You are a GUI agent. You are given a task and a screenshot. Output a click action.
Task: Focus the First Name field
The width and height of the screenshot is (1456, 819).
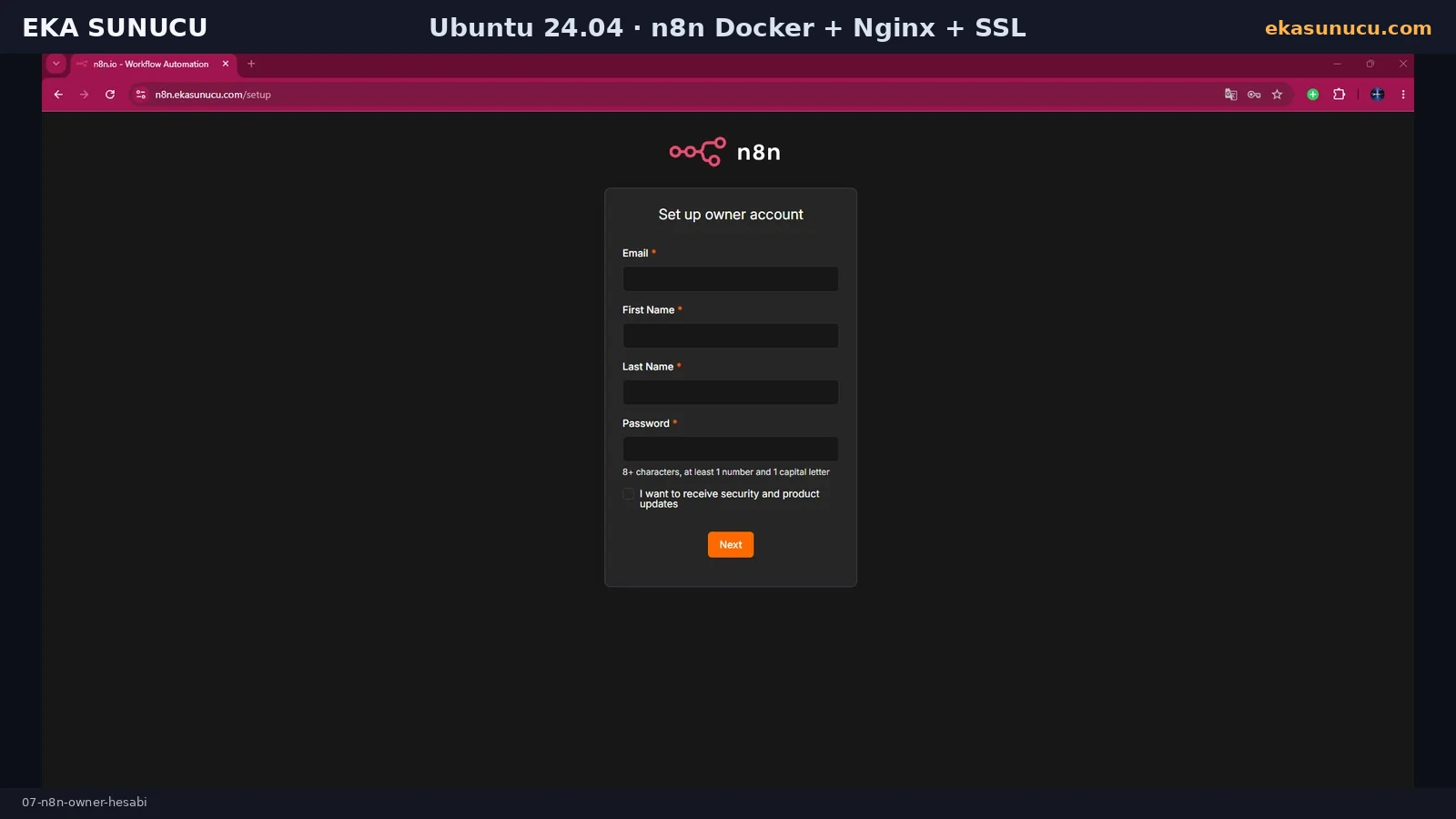(731, 336)
